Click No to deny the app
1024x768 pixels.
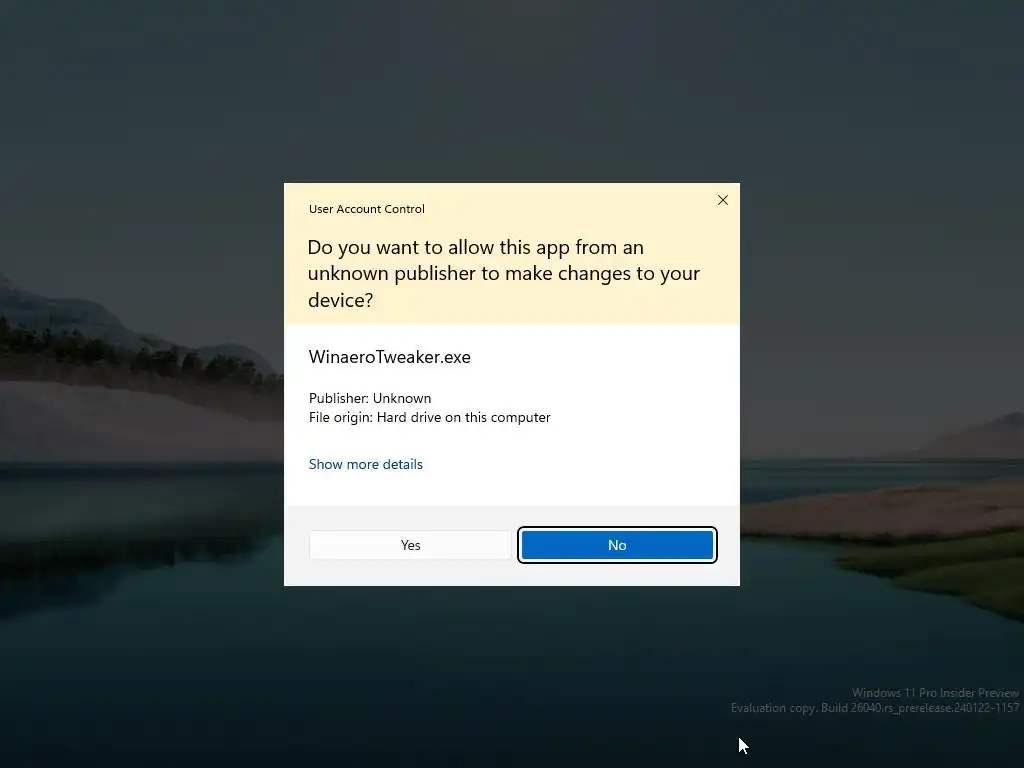(x=617, y=545)
